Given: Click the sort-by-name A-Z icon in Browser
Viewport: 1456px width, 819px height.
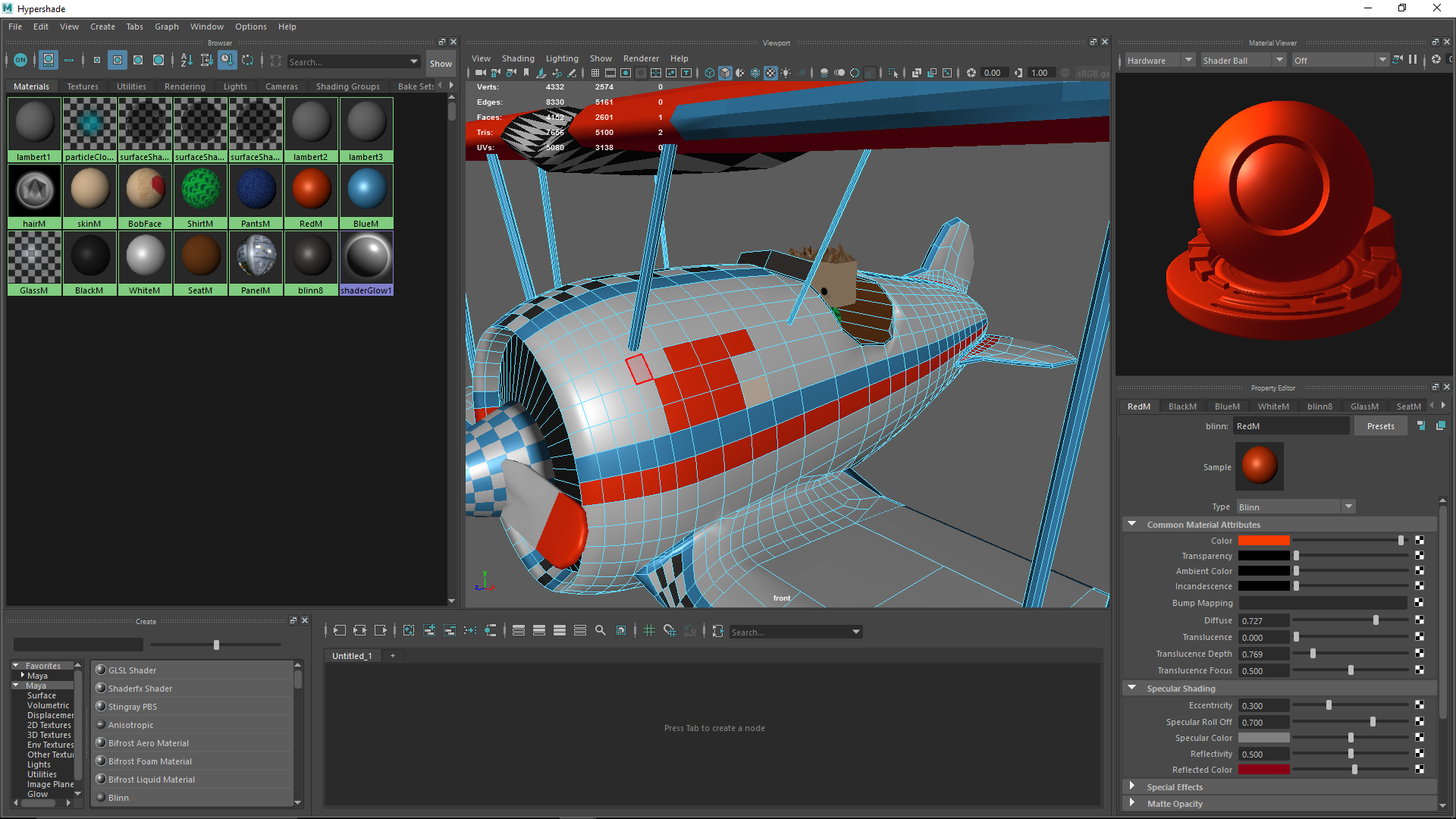Looking at the screenshot, I should 186,61.
